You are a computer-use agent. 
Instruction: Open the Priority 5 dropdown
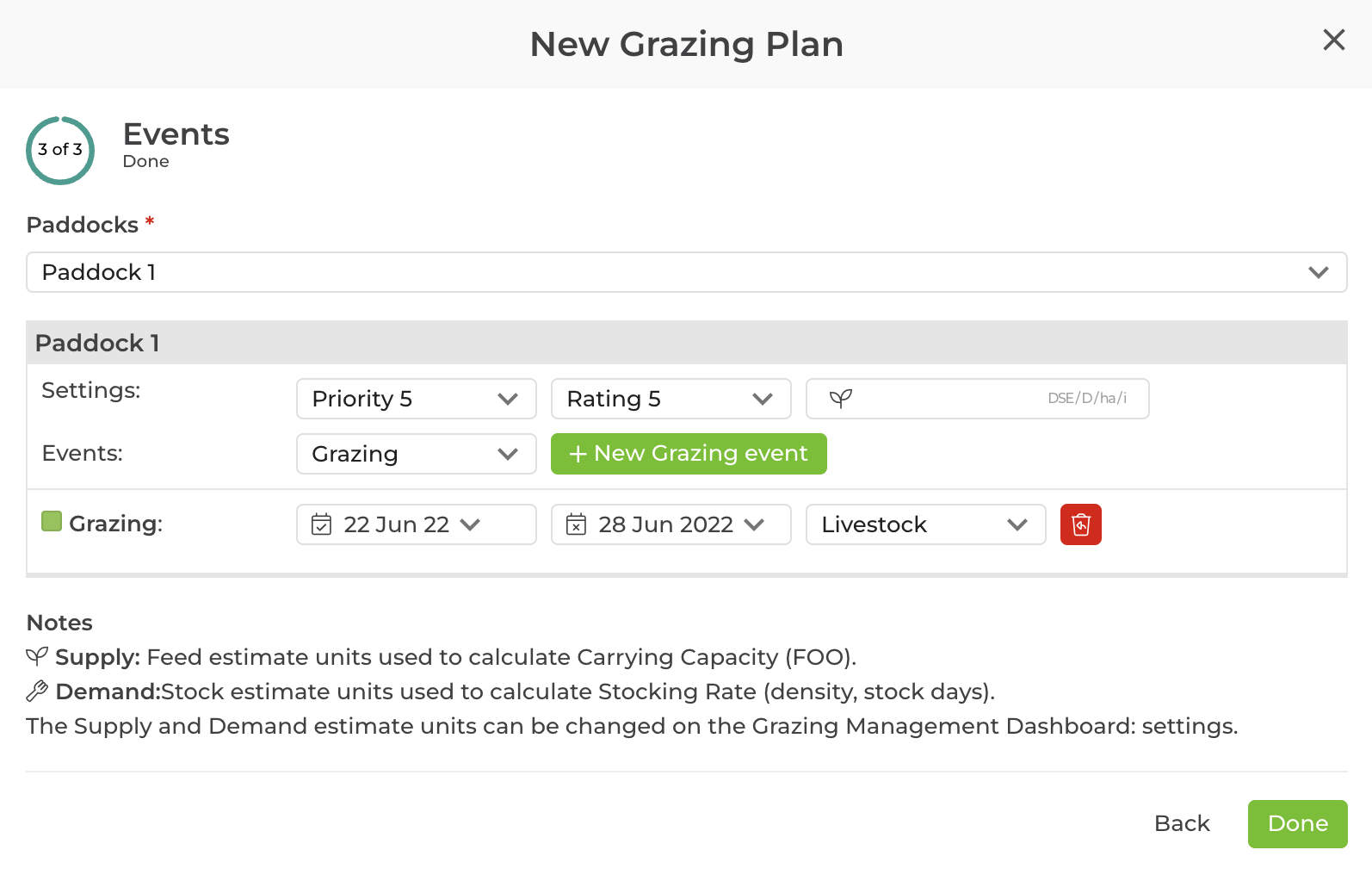[x=416, y=399]
